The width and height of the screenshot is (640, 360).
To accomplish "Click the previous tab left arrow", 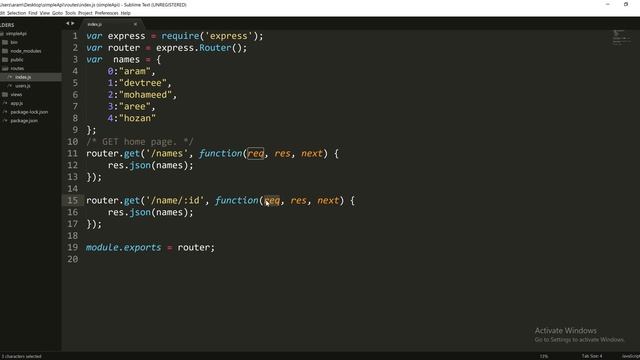I will click(x=67, y=24).
